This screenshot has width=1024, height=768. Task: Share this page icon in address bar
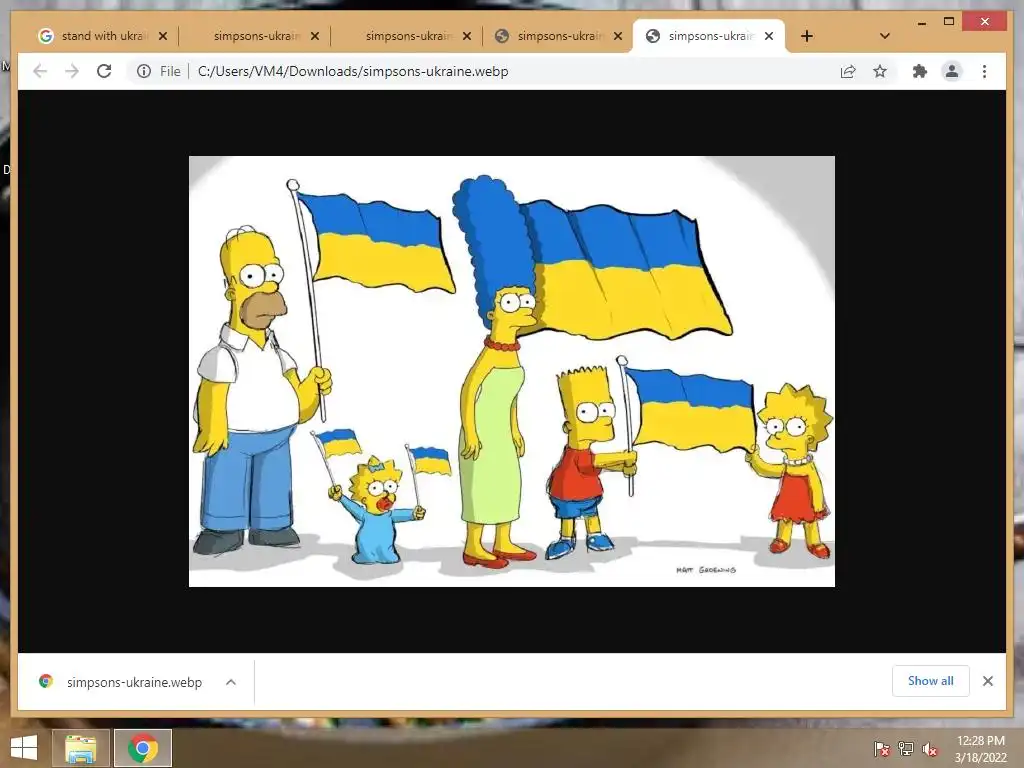(x=848, y=71)
